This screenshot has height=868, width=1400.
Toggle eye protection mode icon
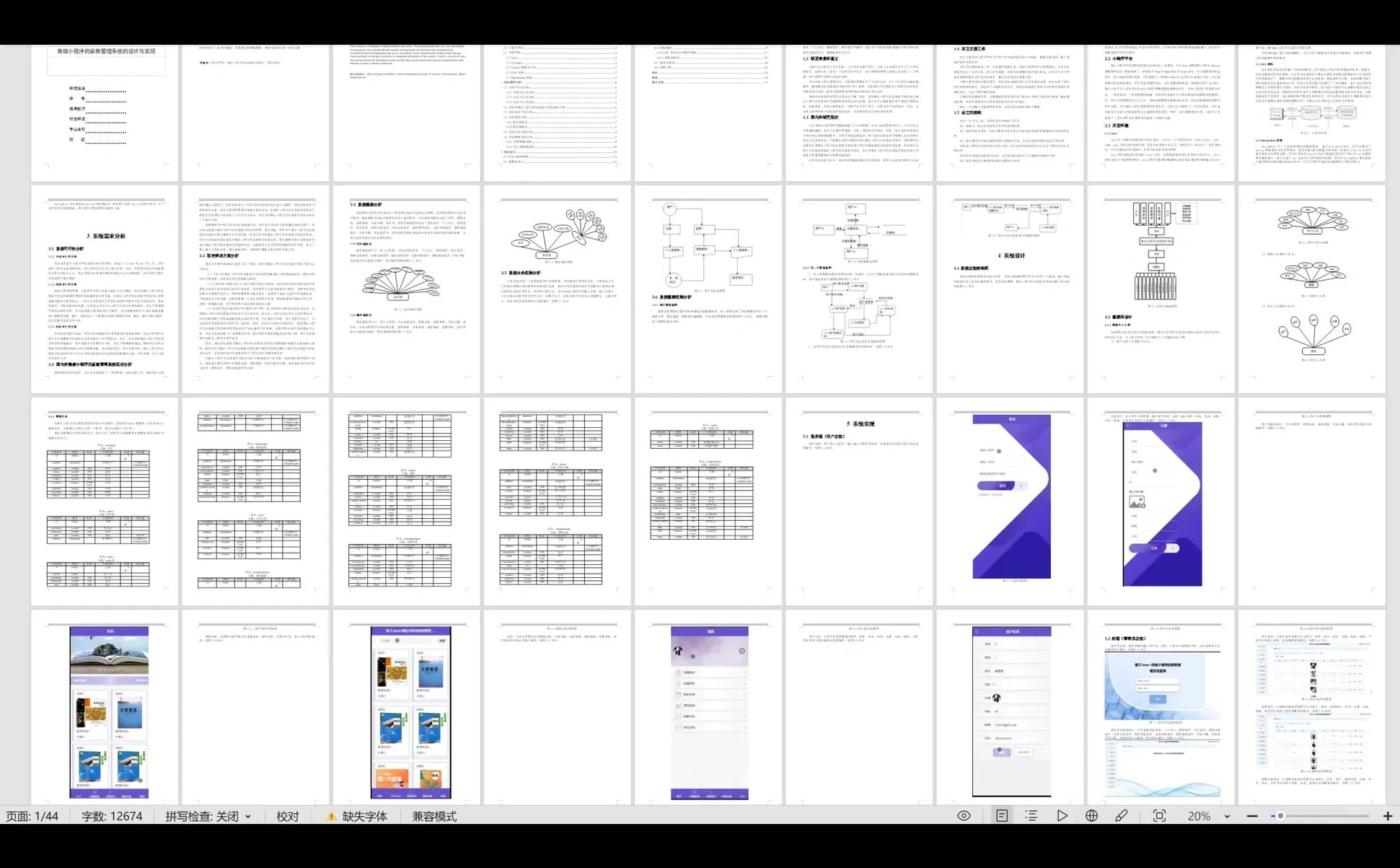(964, 816)
